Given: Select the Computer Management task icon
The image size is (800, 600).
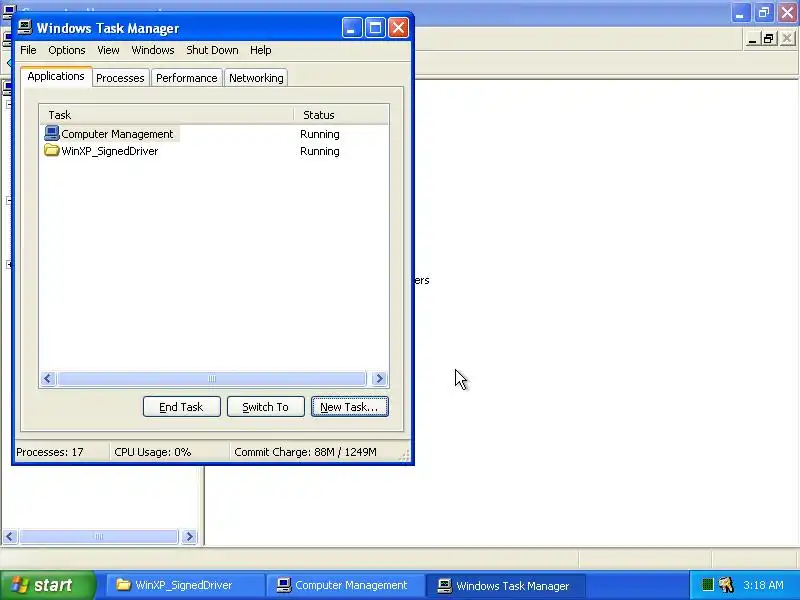Looking at the screenshot, I should (52, 134).
